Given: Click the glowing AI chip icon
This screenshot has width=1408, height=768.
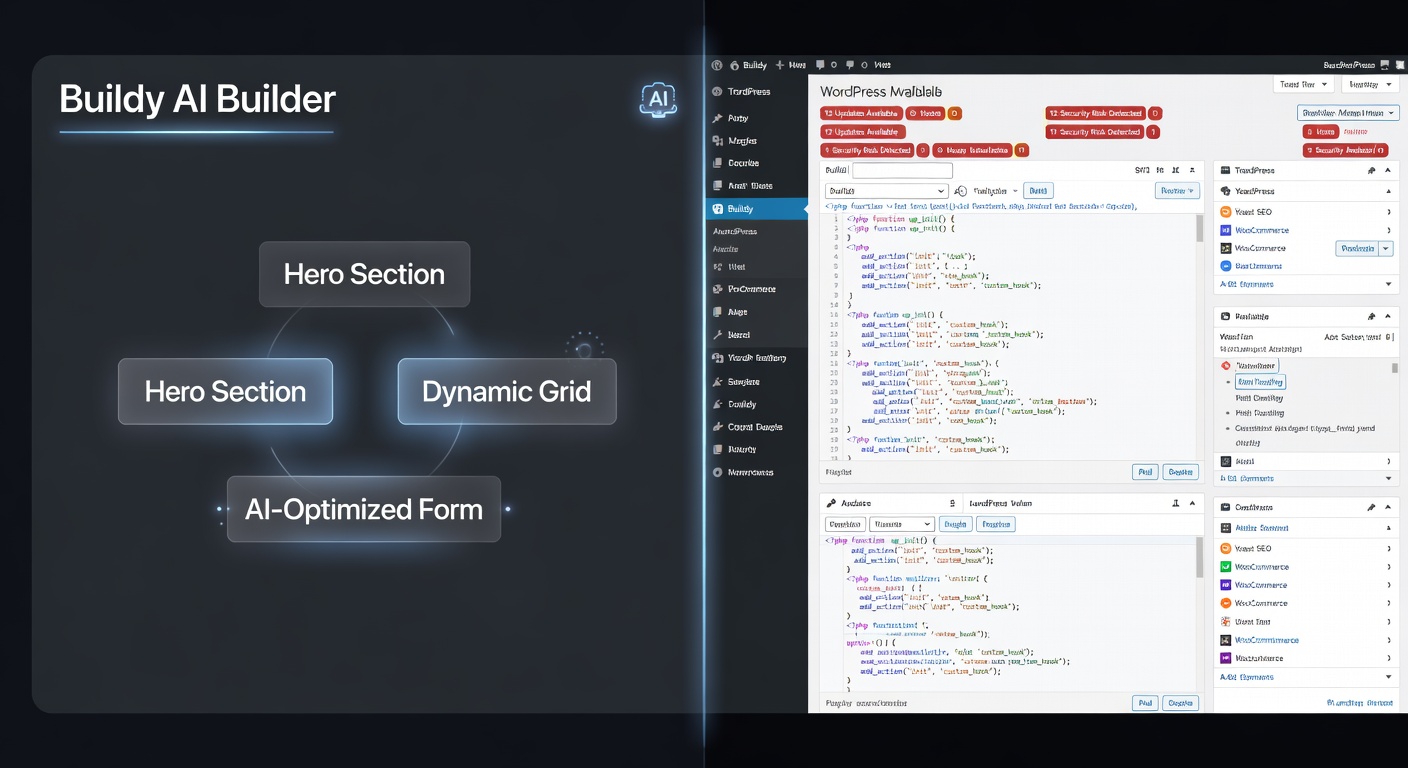Looking at the screenshot, I should coord(657,99).
